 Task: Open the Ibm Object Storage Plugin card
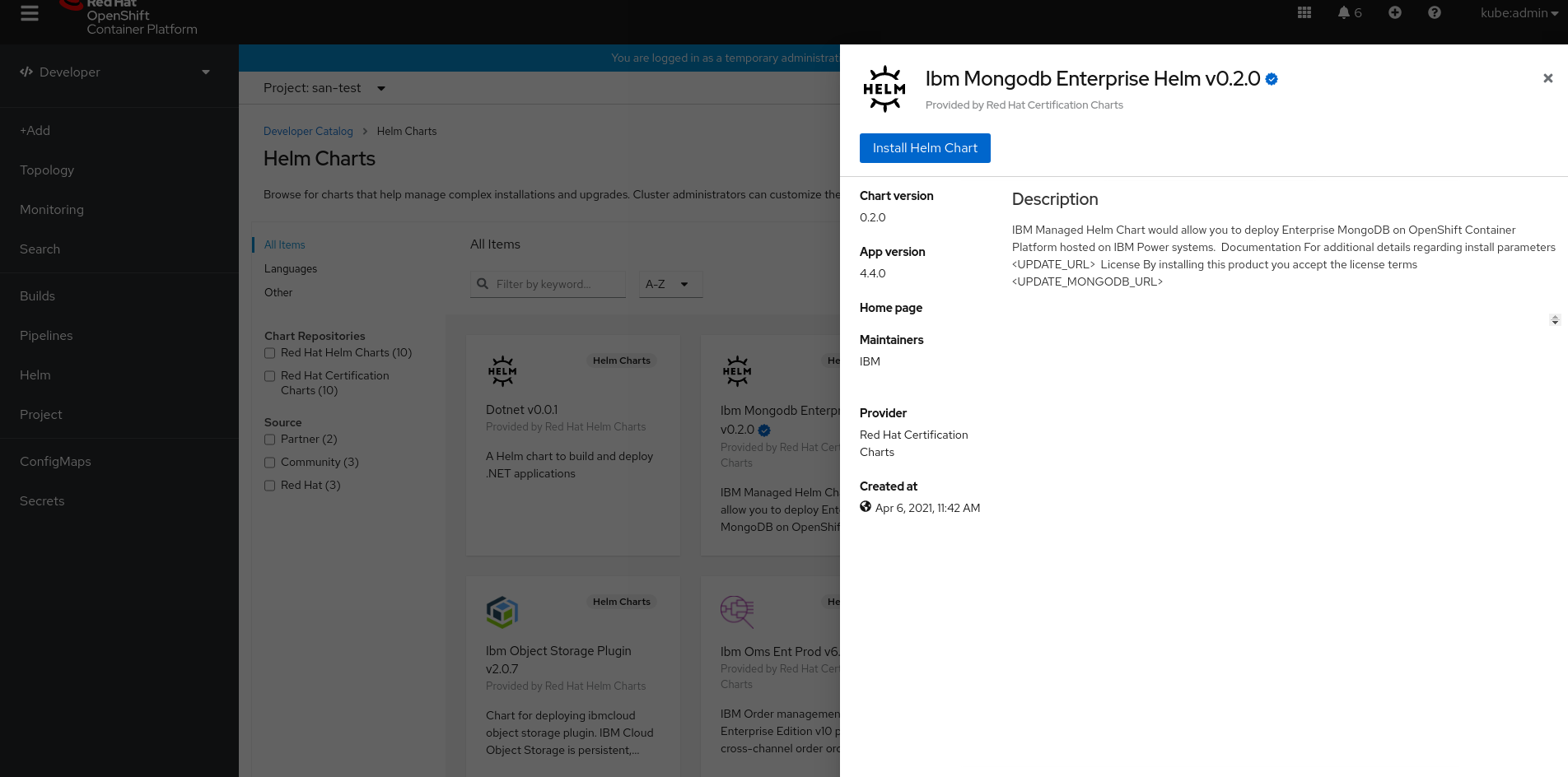click(573, 677)
